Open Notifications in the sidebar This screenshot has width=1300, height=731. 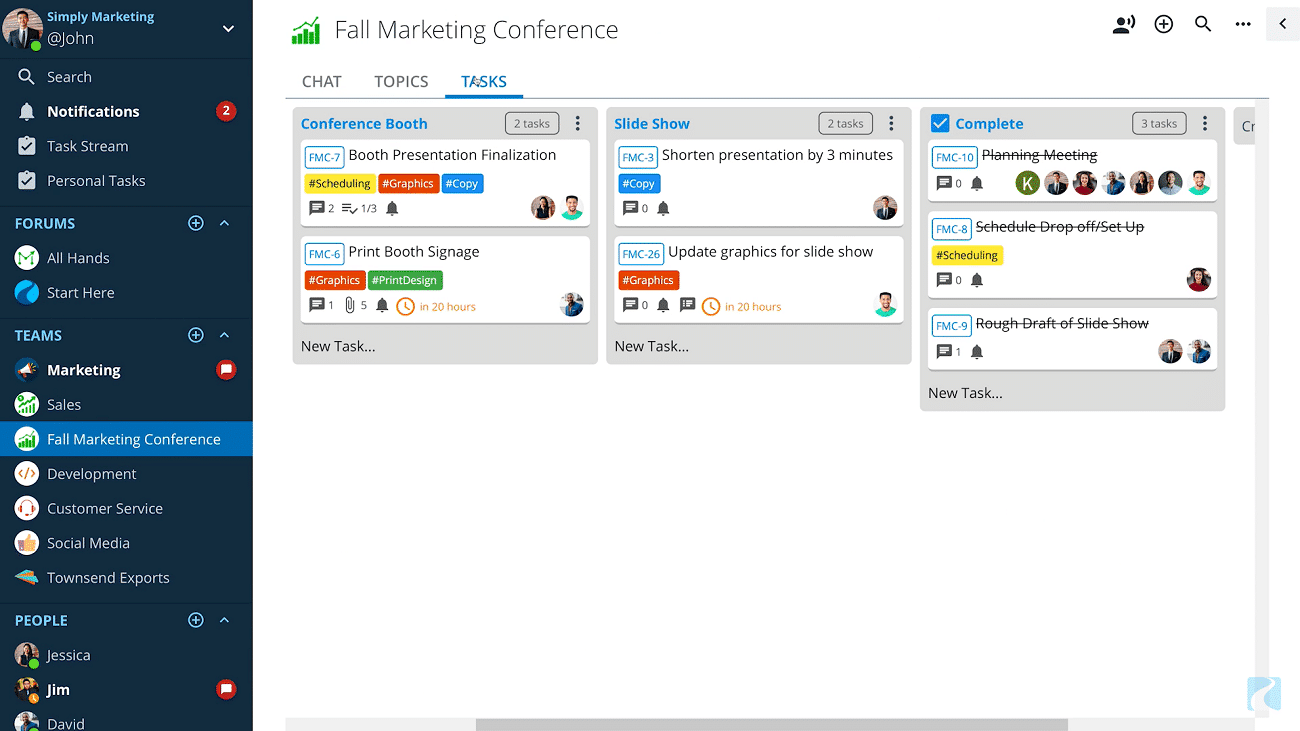pos(93,111)
